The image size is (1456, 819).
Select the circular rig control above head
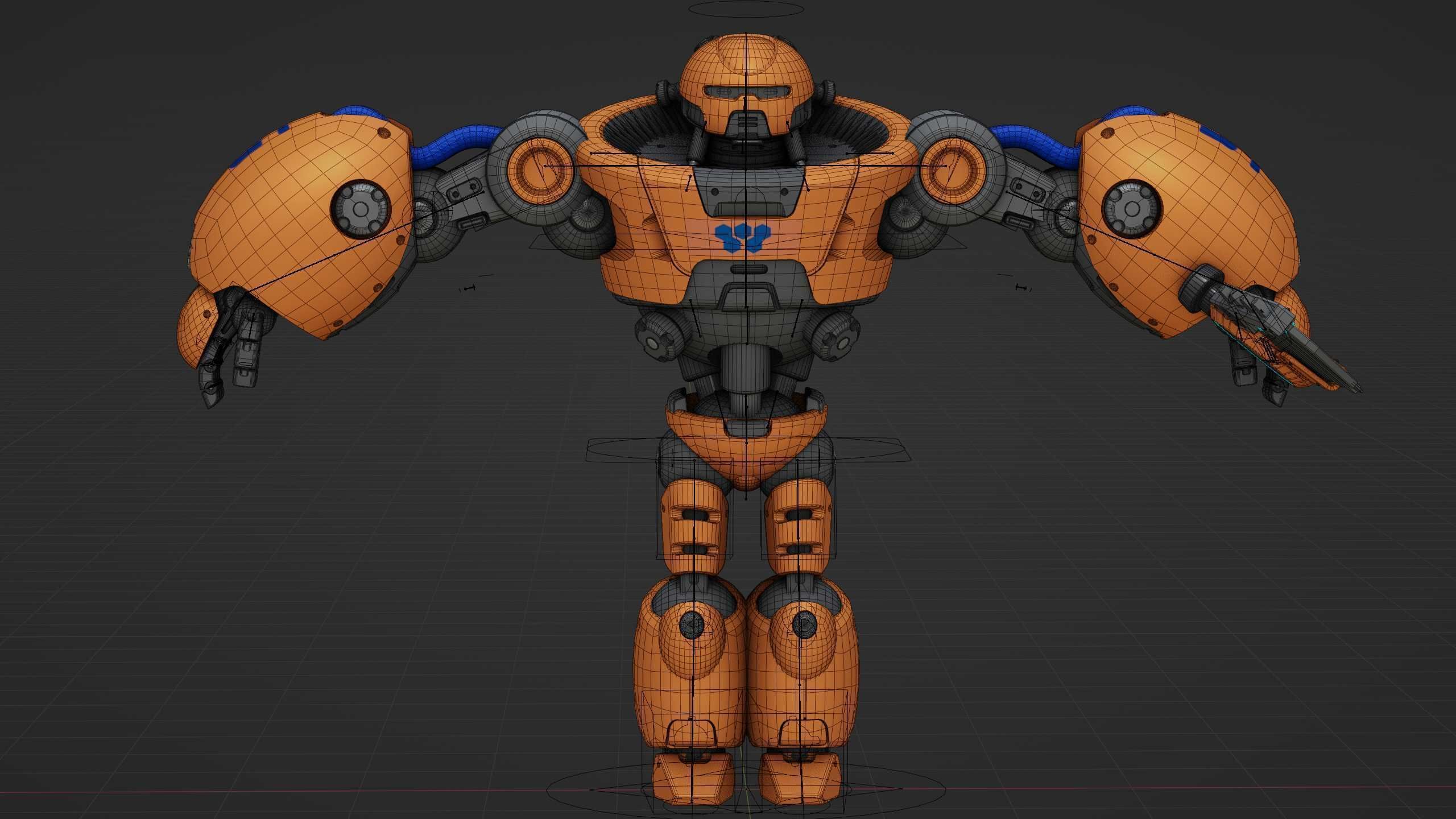coord(746,9)
